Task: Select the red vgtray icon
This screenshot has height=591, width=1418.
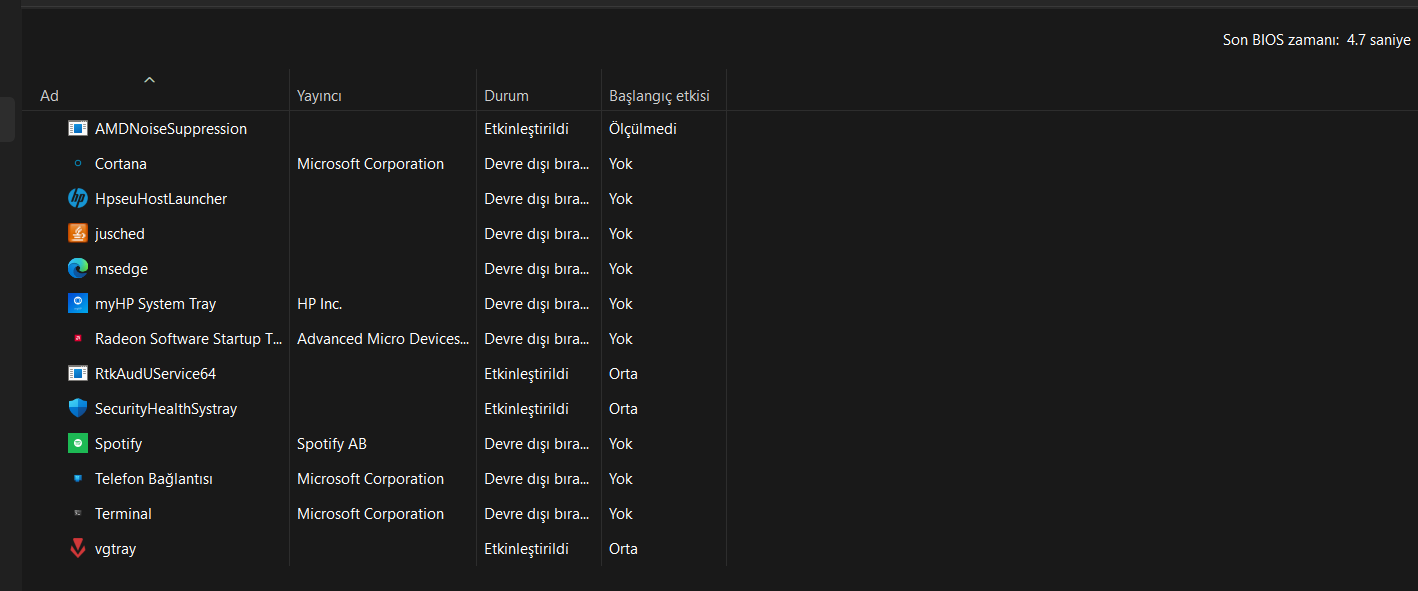Action: 78,549
